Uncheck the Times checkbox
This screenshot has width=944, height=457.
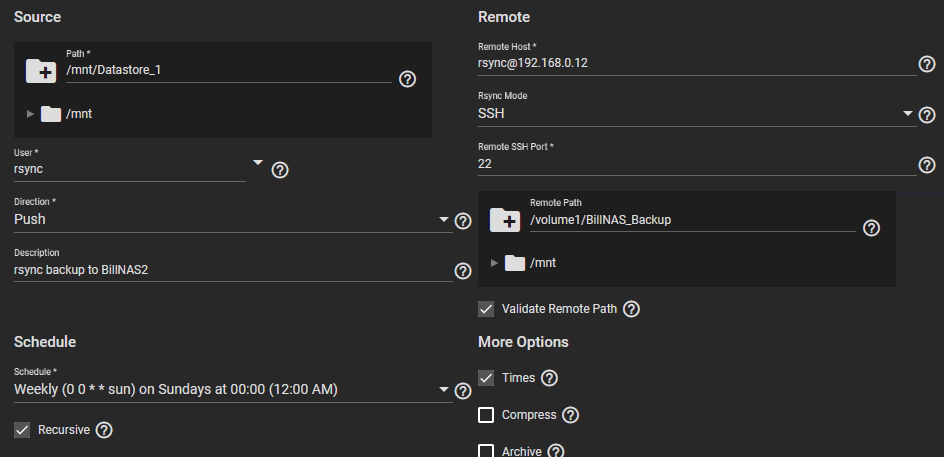(x=486, y=378)
